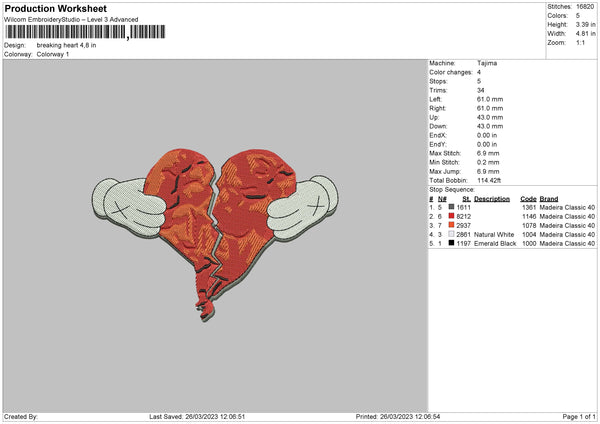Click the Colors value 5
This screenshot has width=600, height=424.
pos(578,16)
